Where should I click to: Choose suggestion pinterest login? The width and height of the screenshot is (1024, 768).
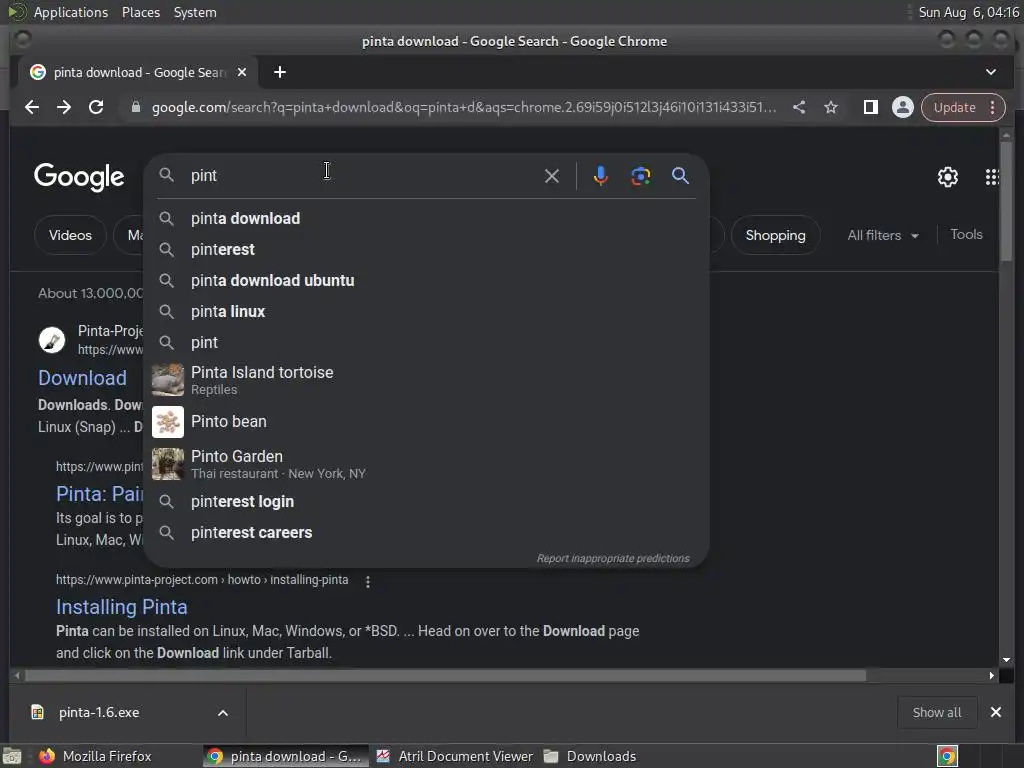point(426,502)
